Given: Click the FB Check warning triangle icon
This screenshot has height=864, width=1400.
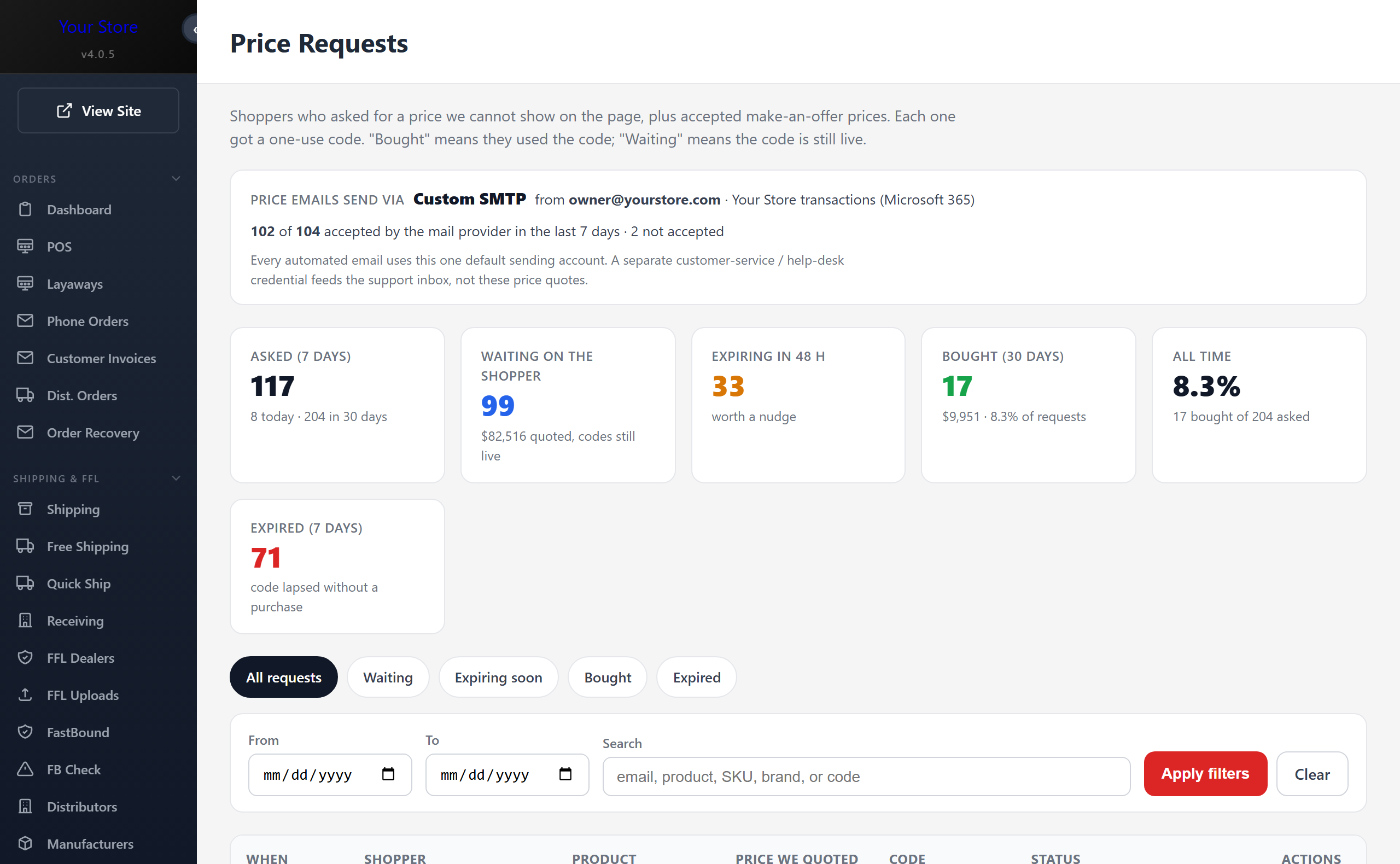Looking at the screenshot, I should coord(25,769).
